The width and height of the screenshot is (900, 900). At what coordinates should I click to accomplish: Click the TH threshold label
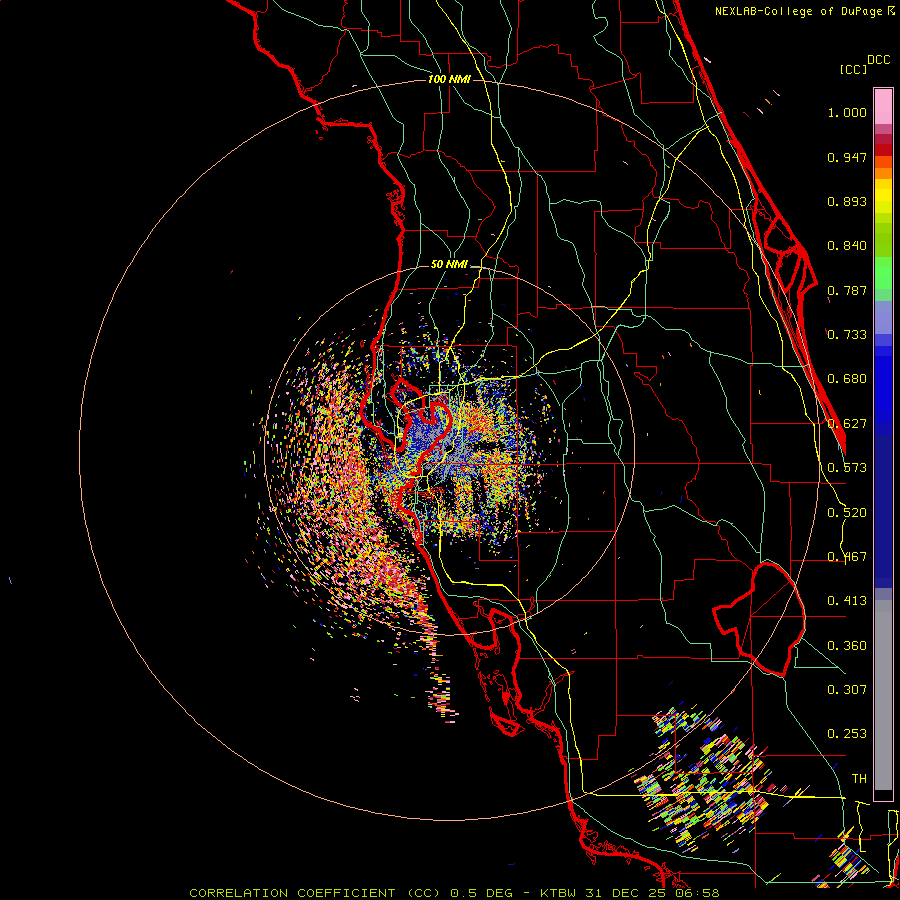pyautogui.click(x=859, y=779)
